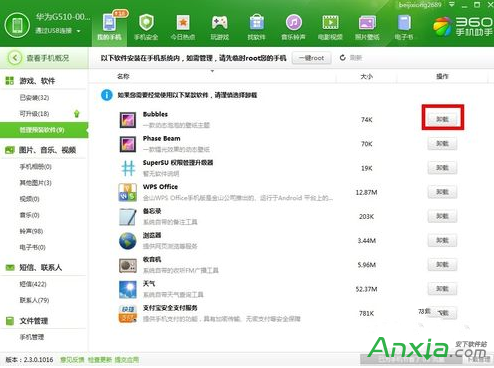Image resolution: width=494 pixels, height=368 pixels.
Task: Click the connected phone device icon
Action: click(17, 25)
